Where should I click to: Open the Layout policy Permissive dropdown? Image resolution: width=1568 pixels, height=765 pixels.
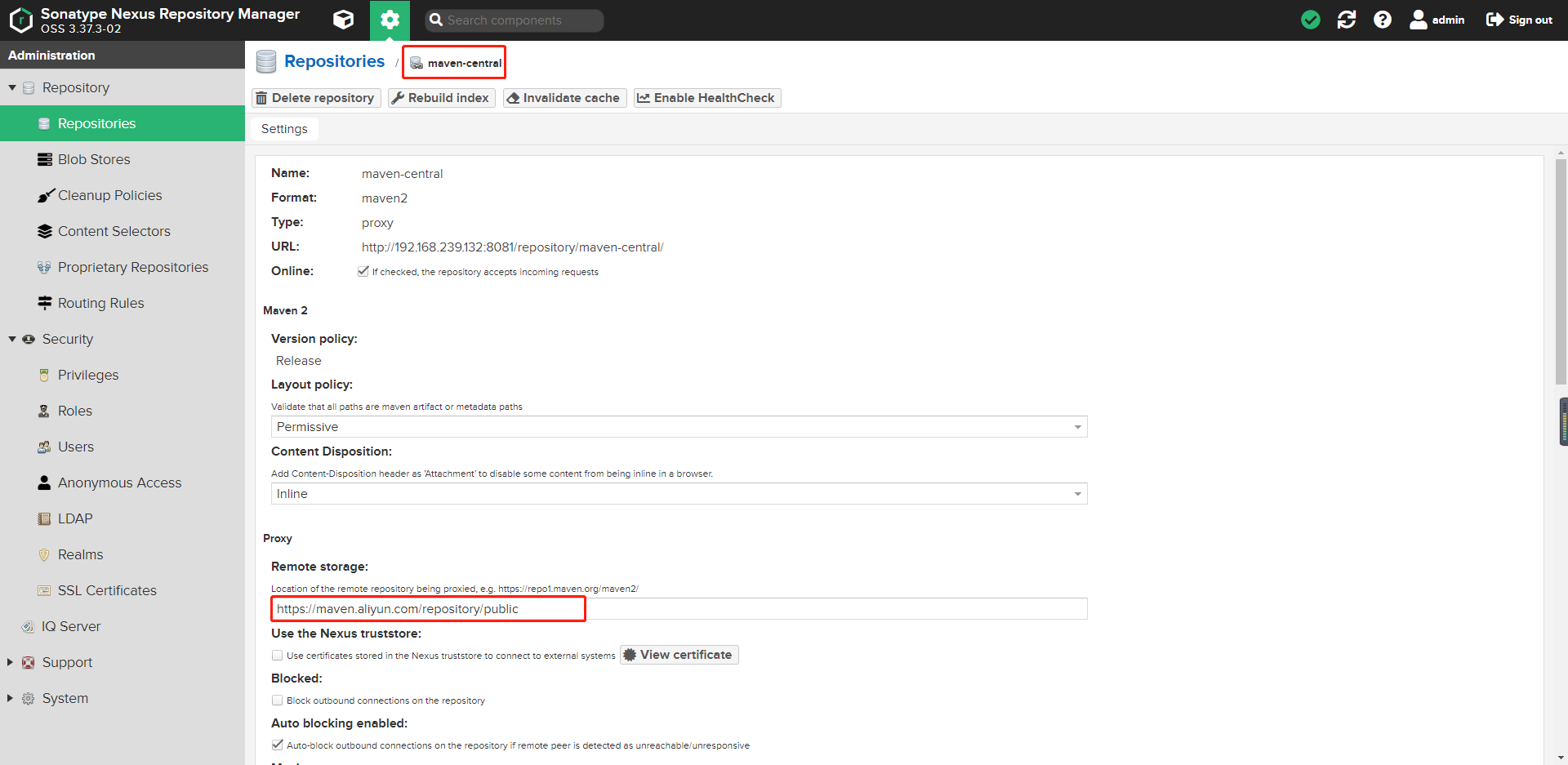pos(678,427)
